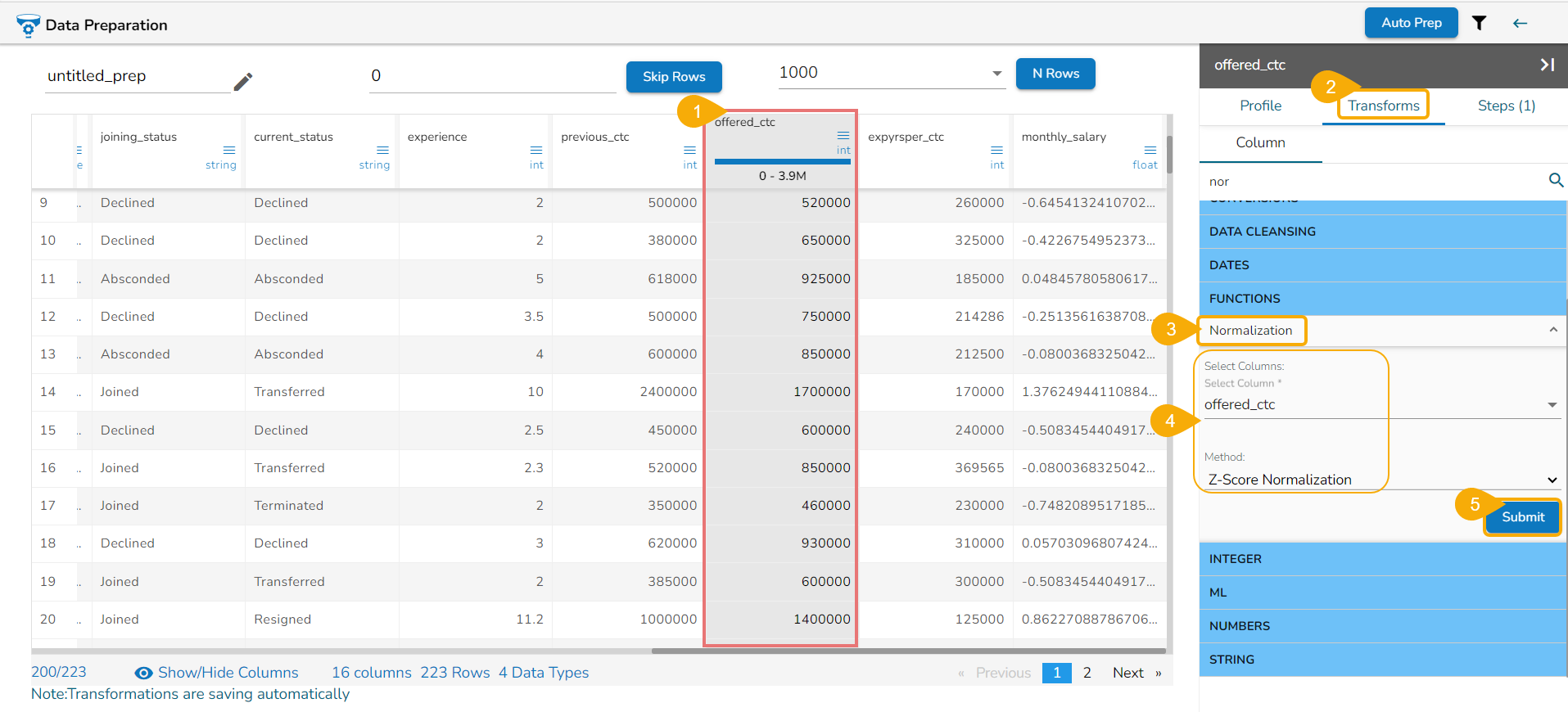Open the Select Column dropdown
This screenshot has width=1568, height=712.
coord(1551,405)
